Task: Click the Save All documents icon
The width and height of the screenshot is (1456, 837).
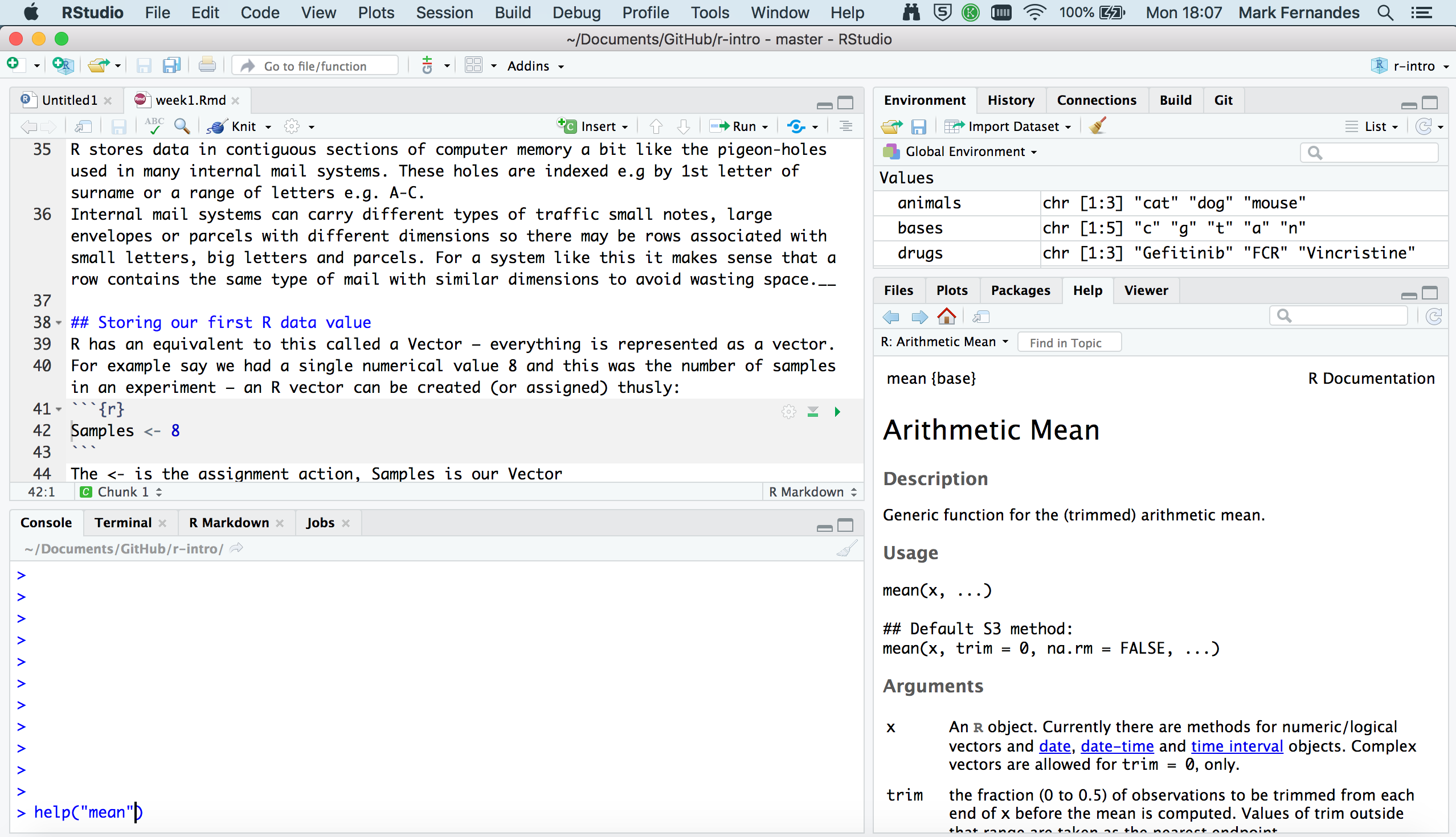Action: tap(171, 65)
